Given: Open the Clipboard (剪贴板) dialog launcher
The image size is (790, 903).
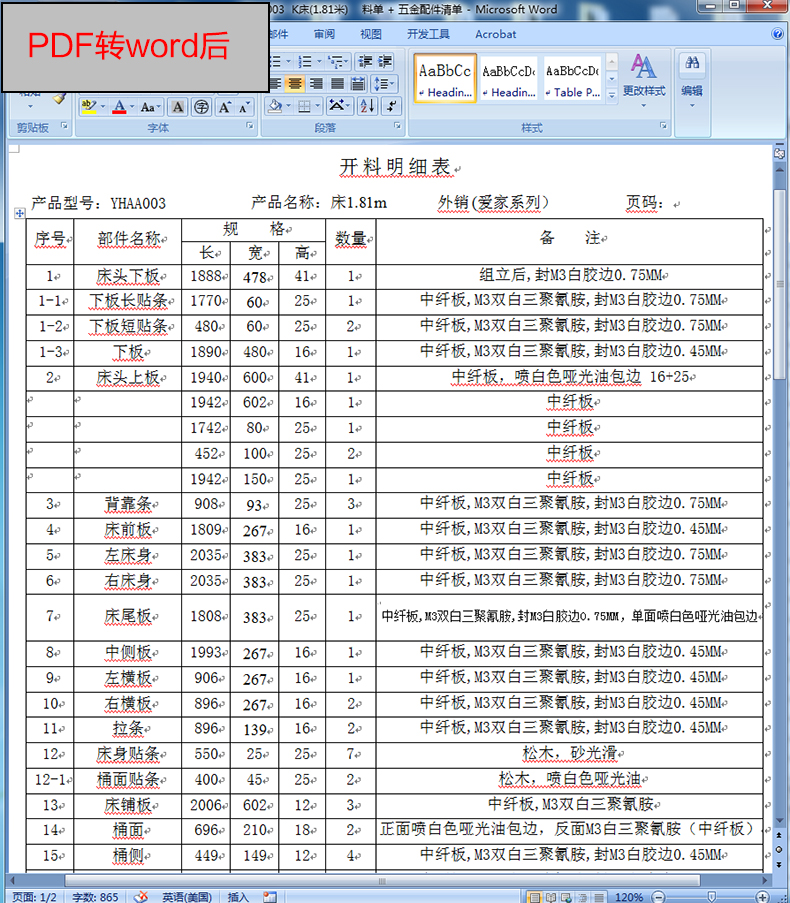Looking at the screenshot, I should tap(64, 126).
